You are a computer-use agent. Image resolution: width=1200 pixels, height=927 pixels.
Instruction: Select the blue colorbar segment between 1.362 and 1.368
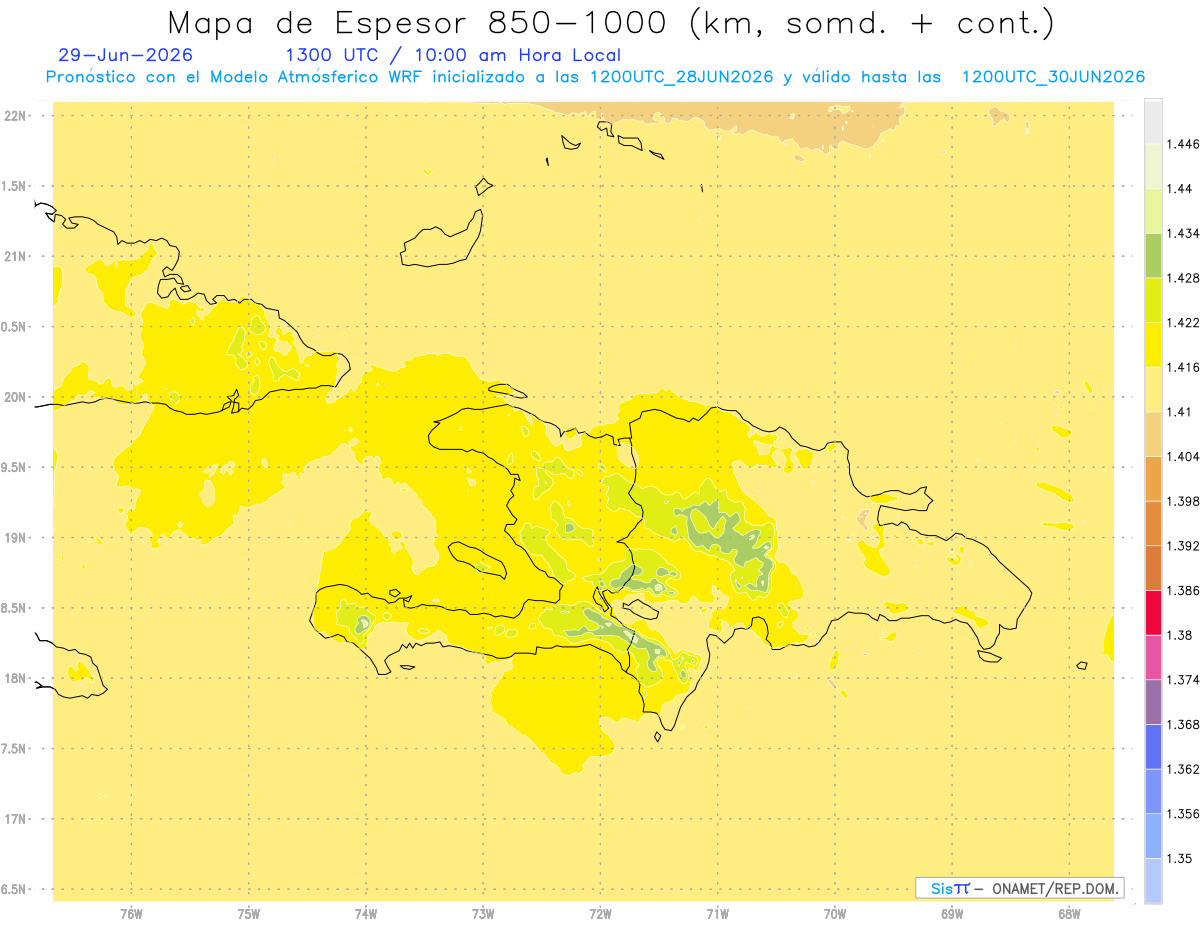pos(1153,747)
